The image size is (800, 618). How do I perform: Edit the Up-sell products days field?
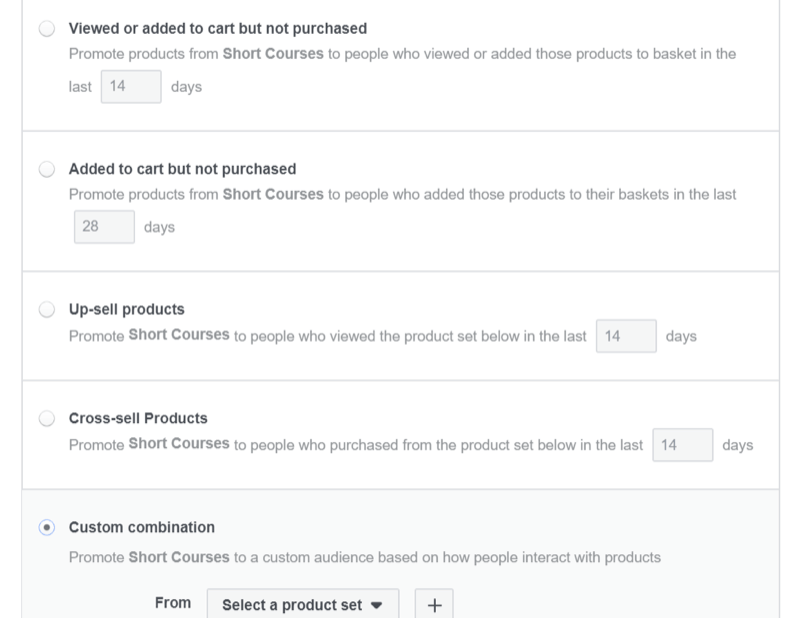(x=626, y=337)
